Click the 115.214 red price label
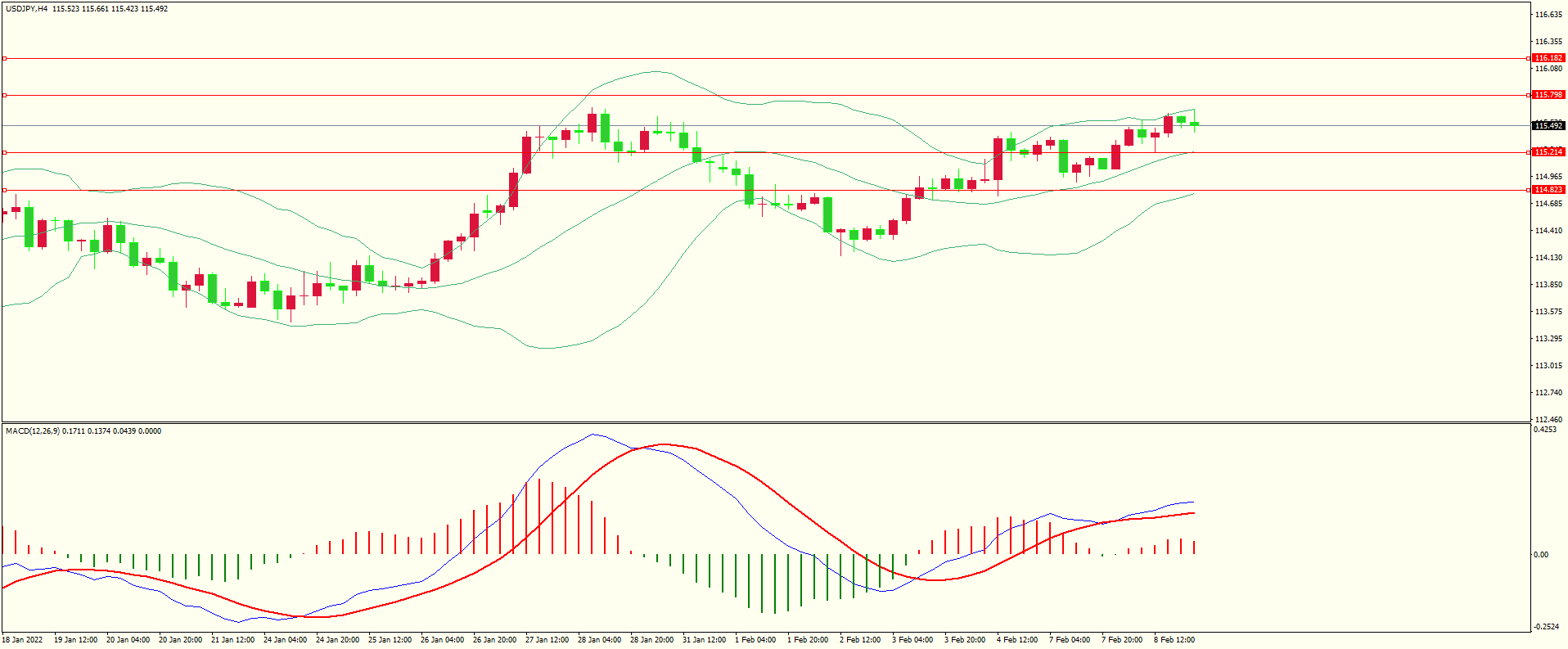 click(1548, 152)
